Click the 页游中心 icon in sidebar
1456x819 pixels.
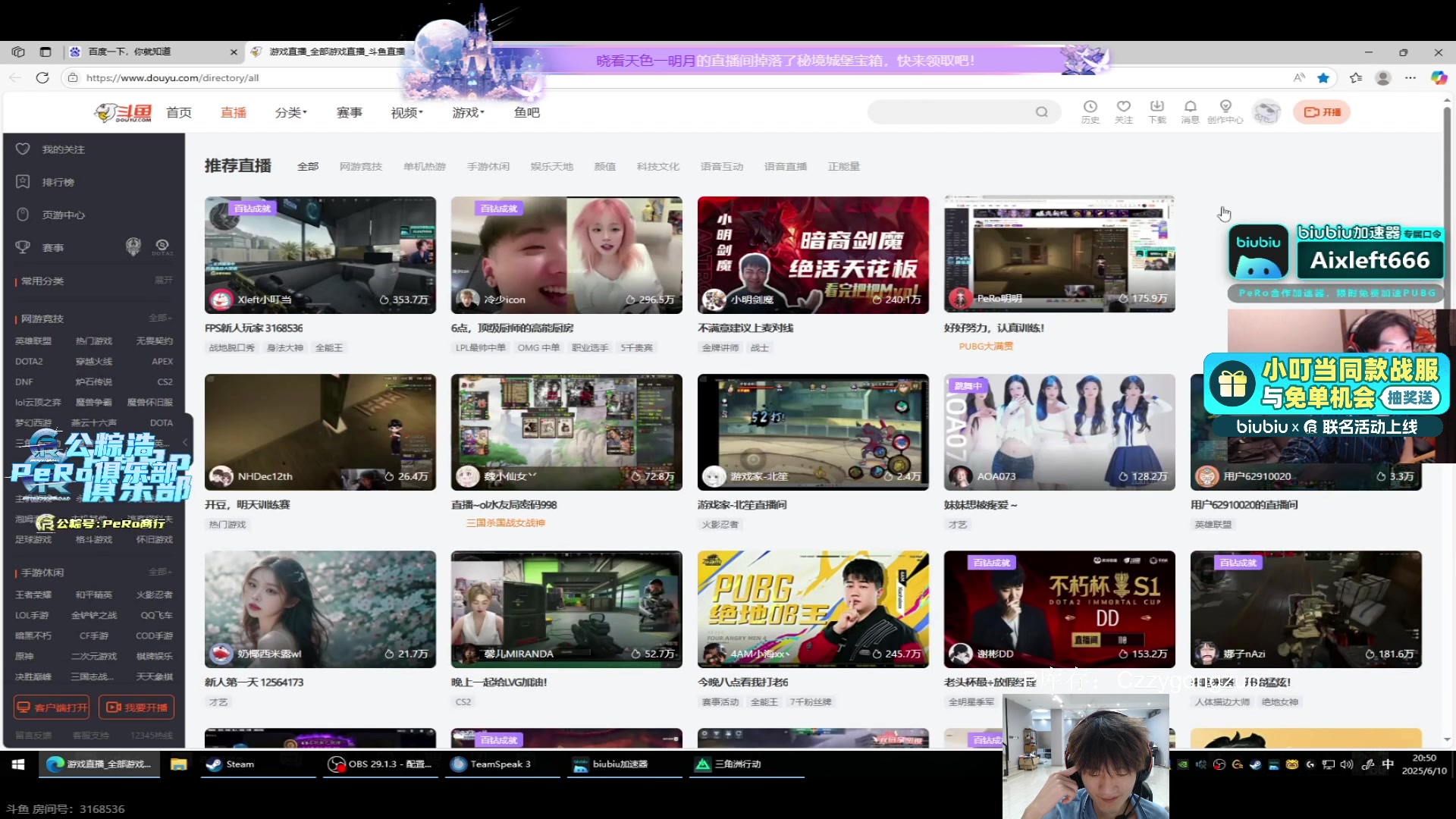(x=23, y=214)
